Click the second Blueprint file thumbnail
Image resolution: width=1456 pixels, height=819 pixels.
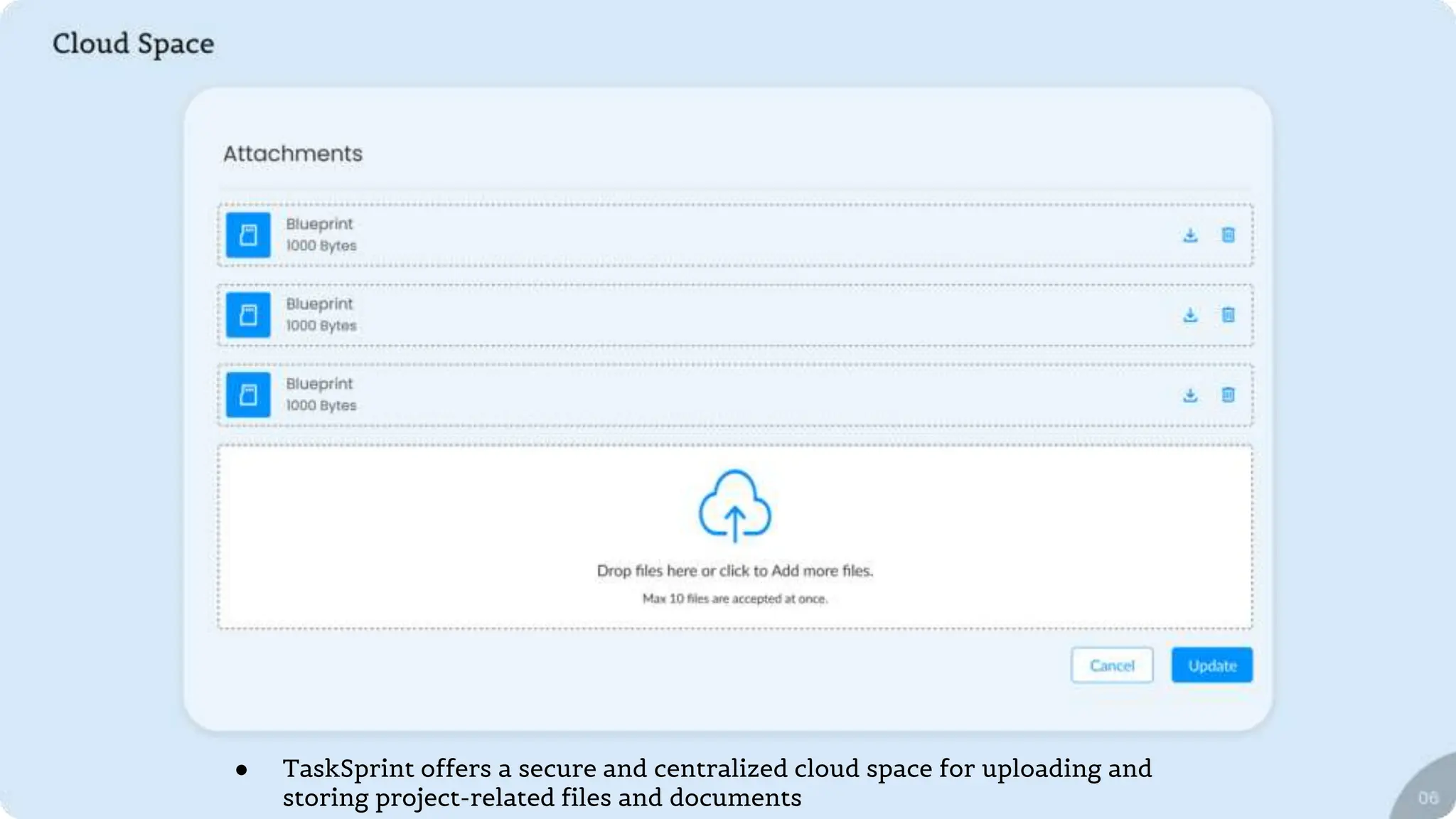point(248,315)
